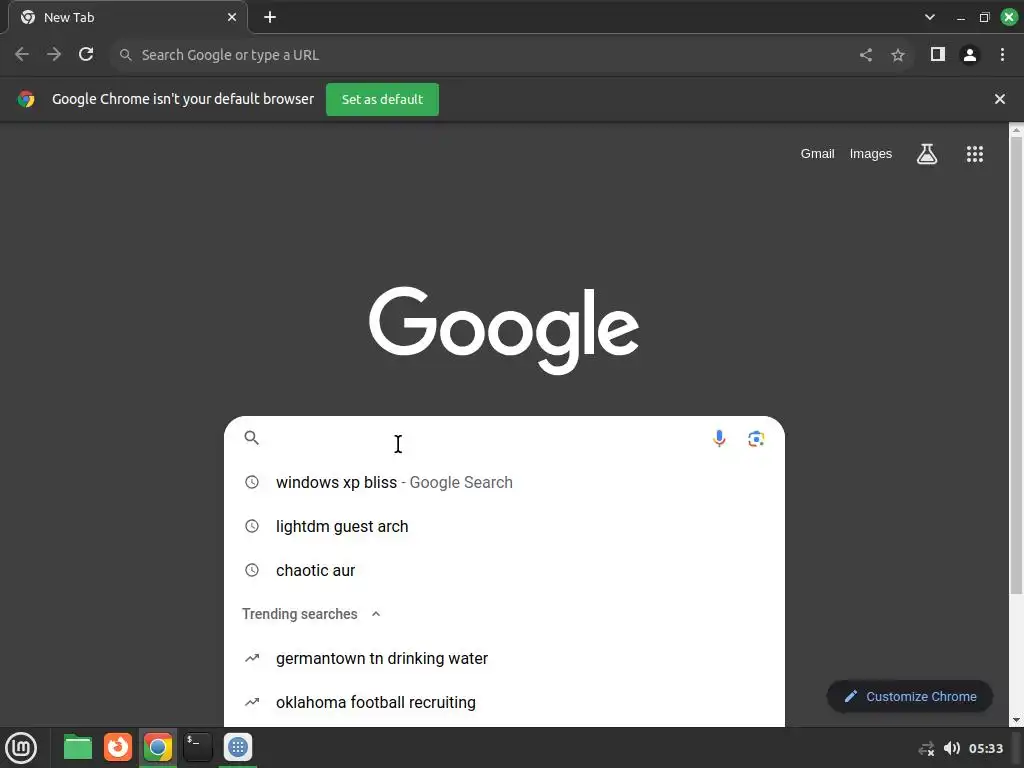This screenshot has height=768, width=1024.
Task: Open Search Labs flask icon
Action: (x=927, y=154)
